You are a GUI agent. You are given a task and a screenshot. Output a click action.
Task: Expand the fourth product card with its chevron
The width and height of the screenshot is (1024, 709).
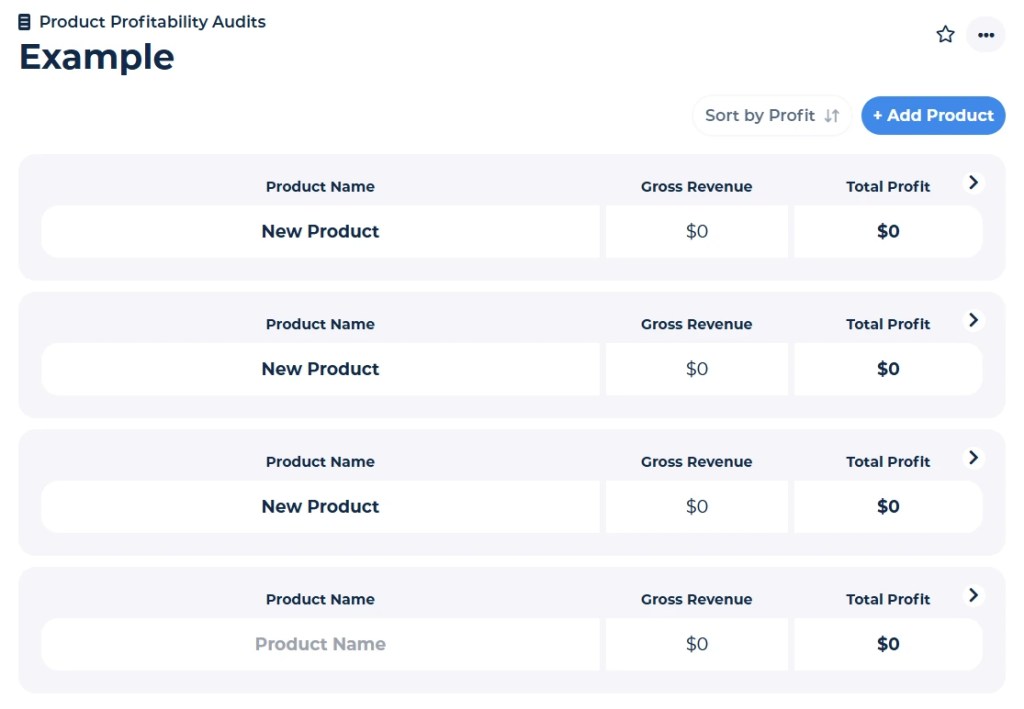[x=973, y=595]
